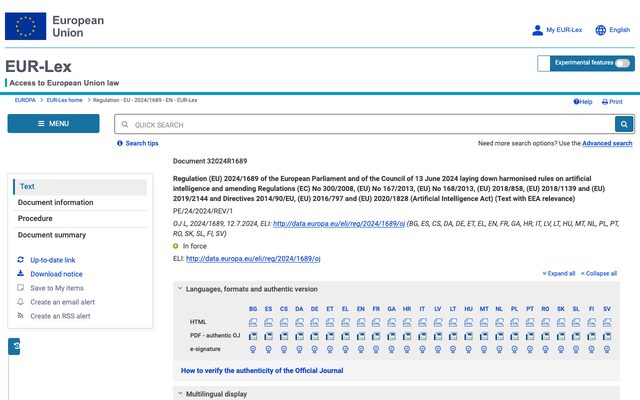Open the PDF authentic OJ in Spanish (ES)
Screen dimensions: 640x400
click(268, 336)
